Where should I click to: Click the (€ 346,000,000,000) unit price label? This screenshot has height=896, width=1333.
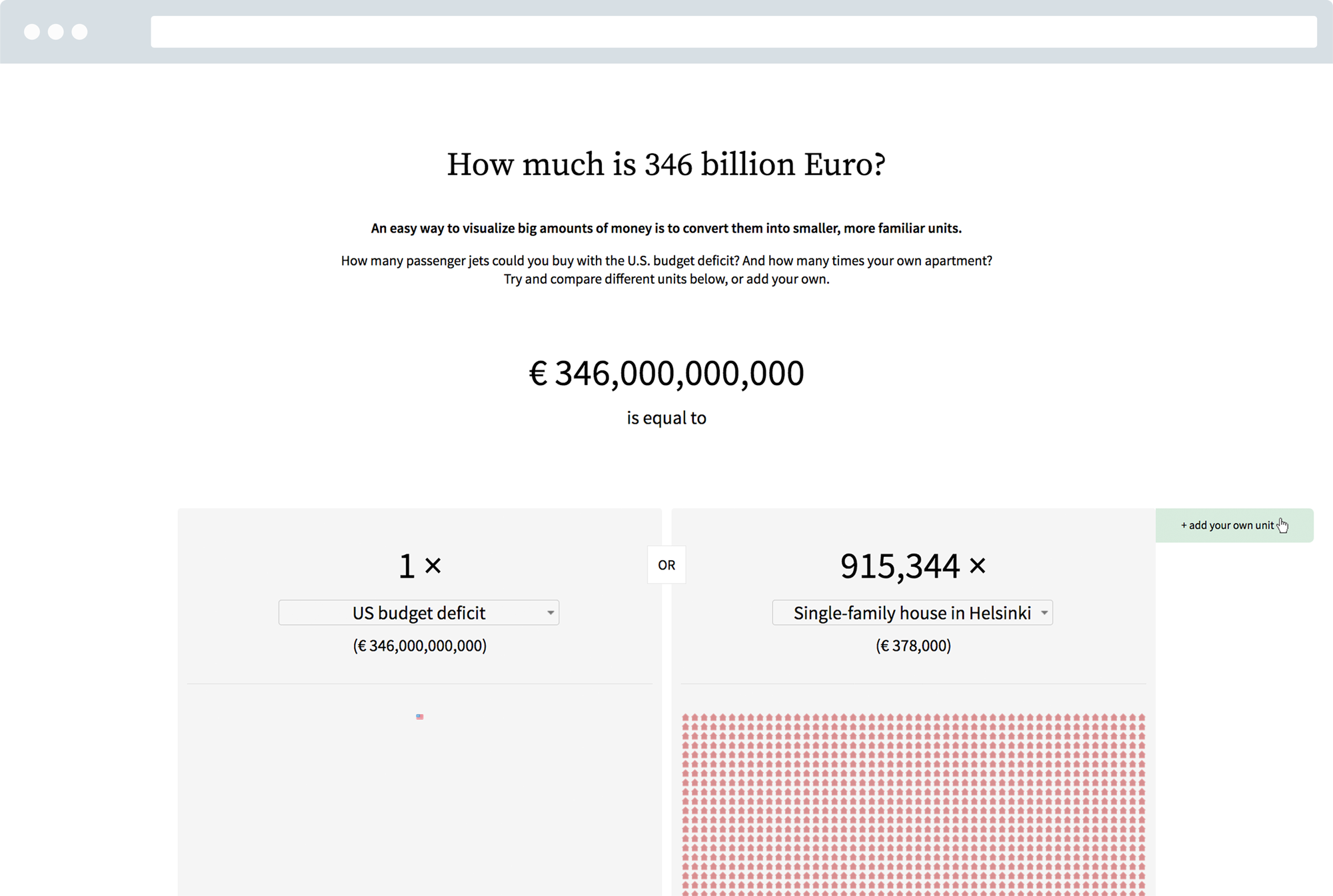click(420, 646)
